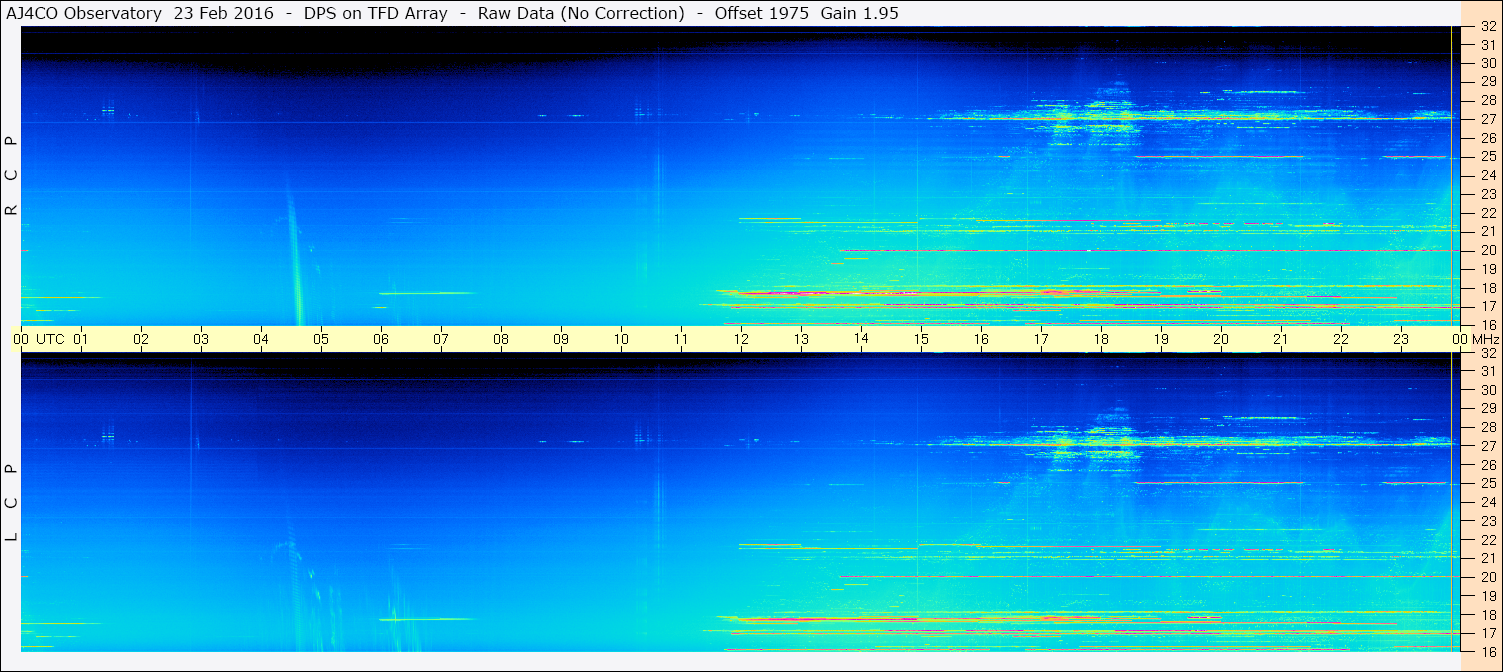
Task: Click 28 MHz tick in RCP panel
Action: (1487, 101)
